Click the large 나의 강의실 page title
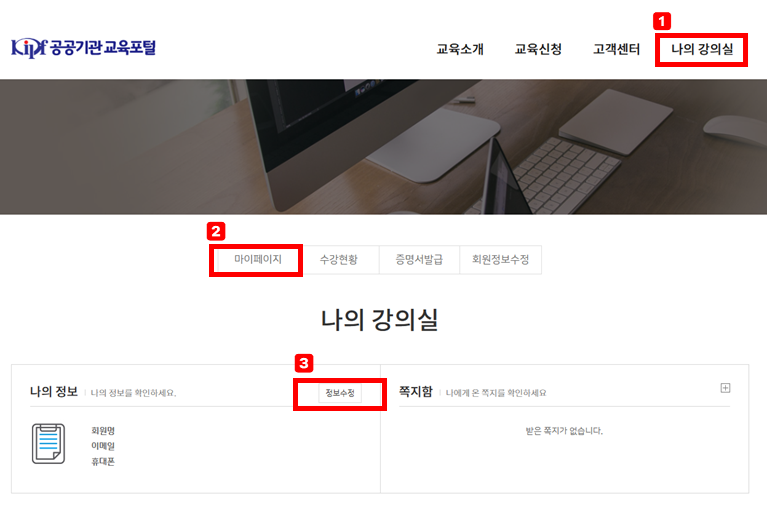Viewport: 767px width, 507px height. 379,321
